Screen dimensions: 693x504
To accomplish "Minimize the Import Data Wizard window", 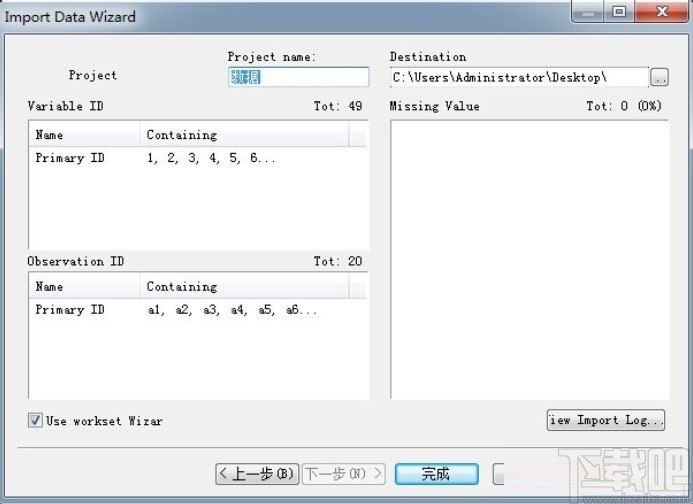I will pyautogui.click(x=588, y=11).
